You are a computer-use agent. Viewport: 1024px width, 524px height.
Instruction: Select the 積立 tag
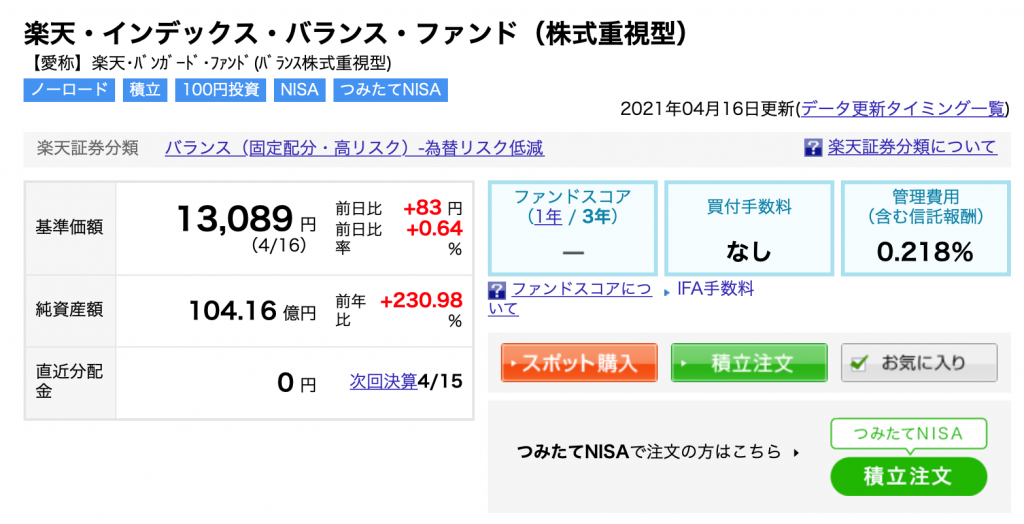click(145, 90)
